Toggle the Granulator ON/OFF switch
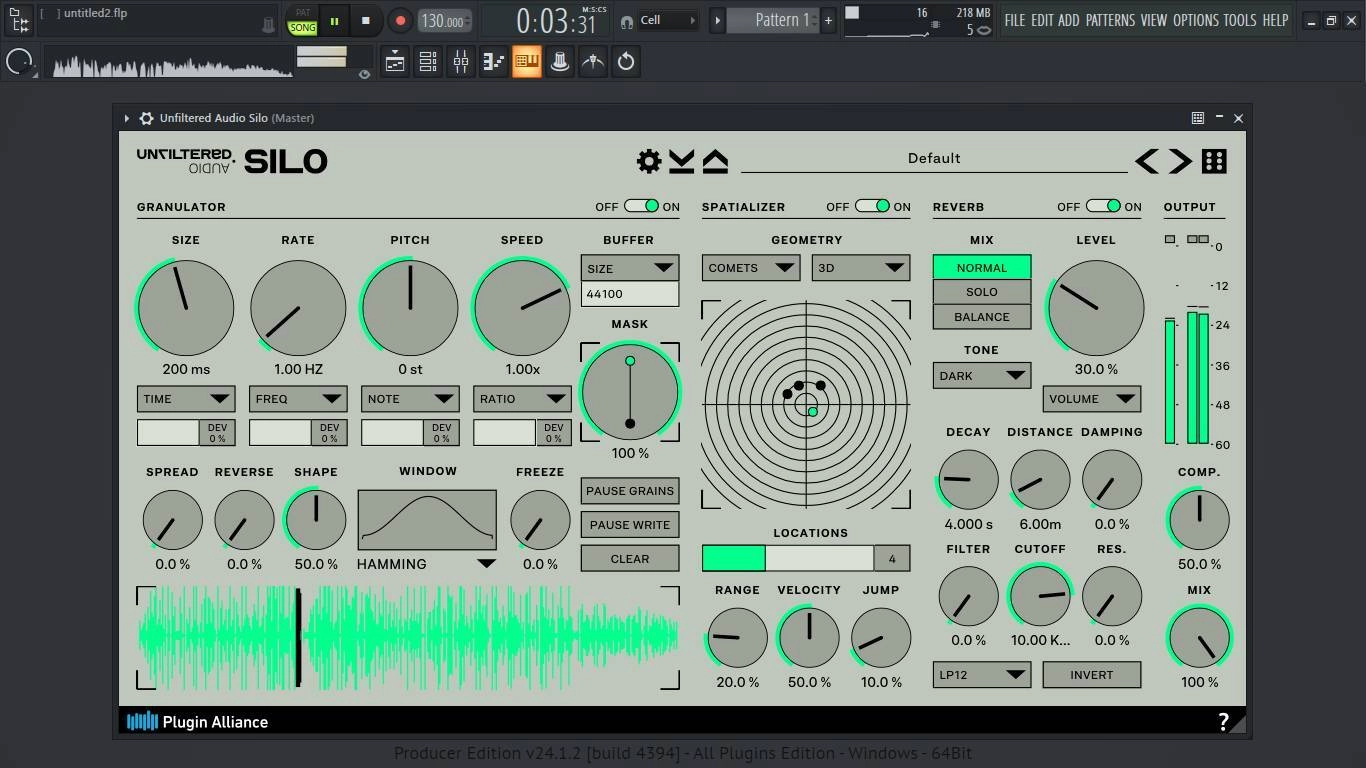The height and width of the screenshot is (768, 1366). (641, 206)
